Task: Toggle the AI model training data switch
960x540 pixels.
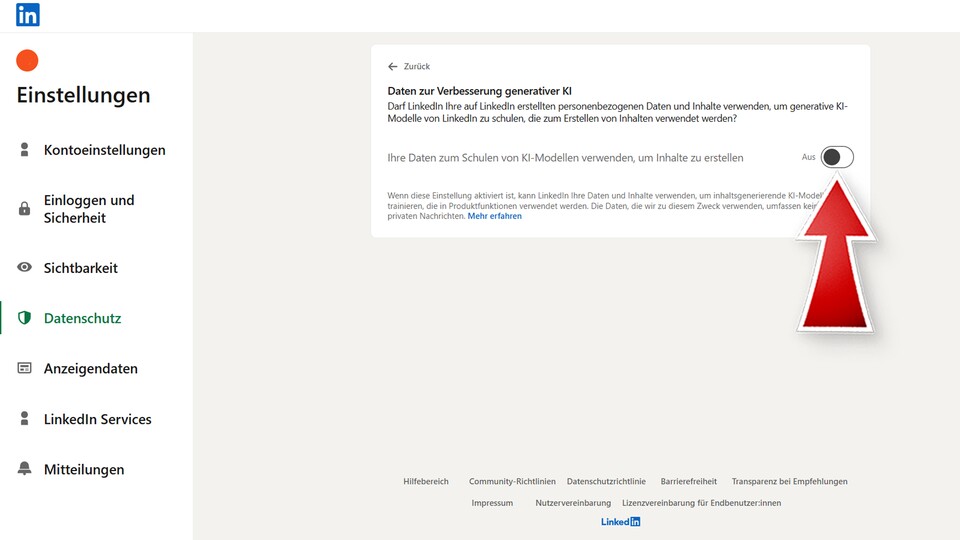Action: click(x=837, y=157)
